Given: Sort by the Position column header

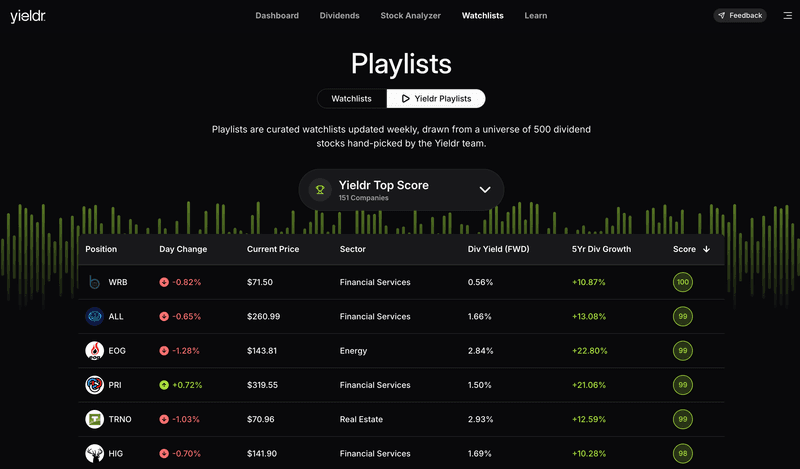Looking at the screenshot, I should 101,249.
